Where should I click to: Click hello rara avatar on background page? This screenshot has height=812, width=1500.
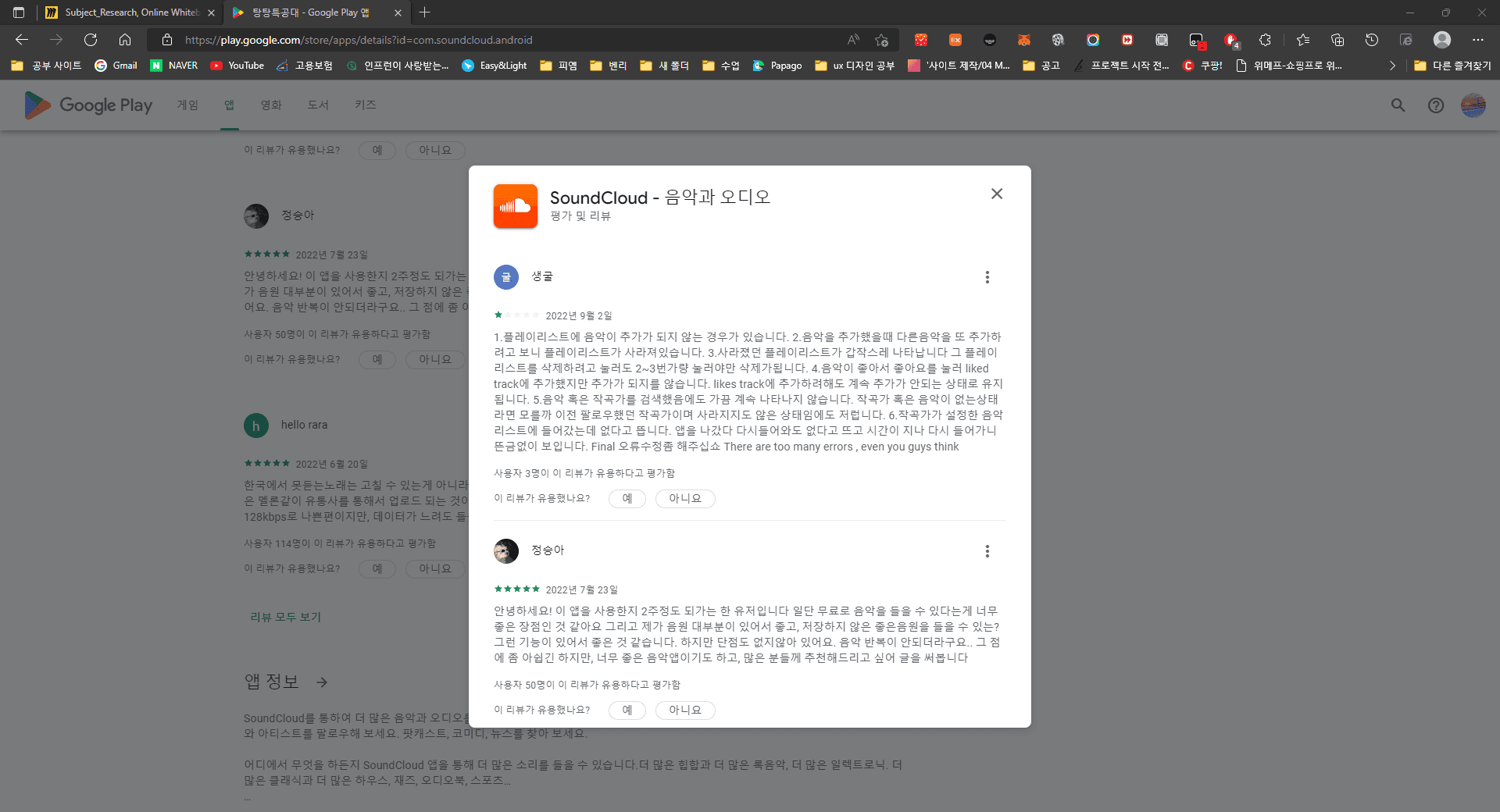256,426
